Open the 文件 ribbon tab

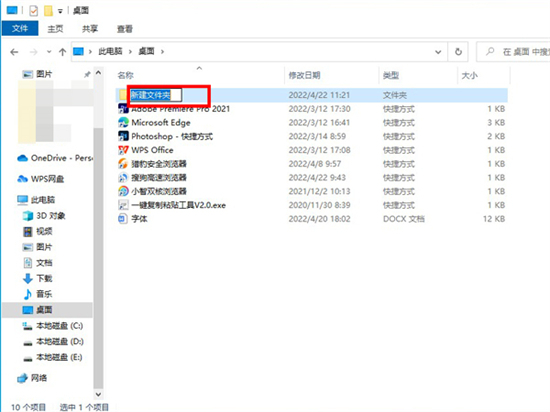point(20,28)
